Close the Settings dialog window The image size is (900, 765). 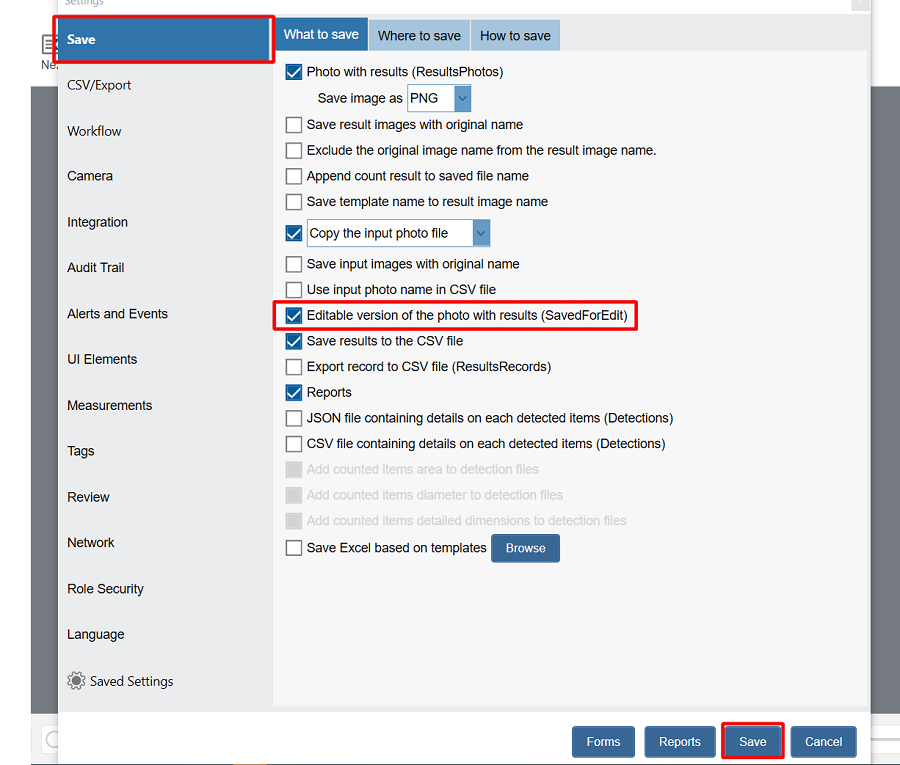coord(860,4)
